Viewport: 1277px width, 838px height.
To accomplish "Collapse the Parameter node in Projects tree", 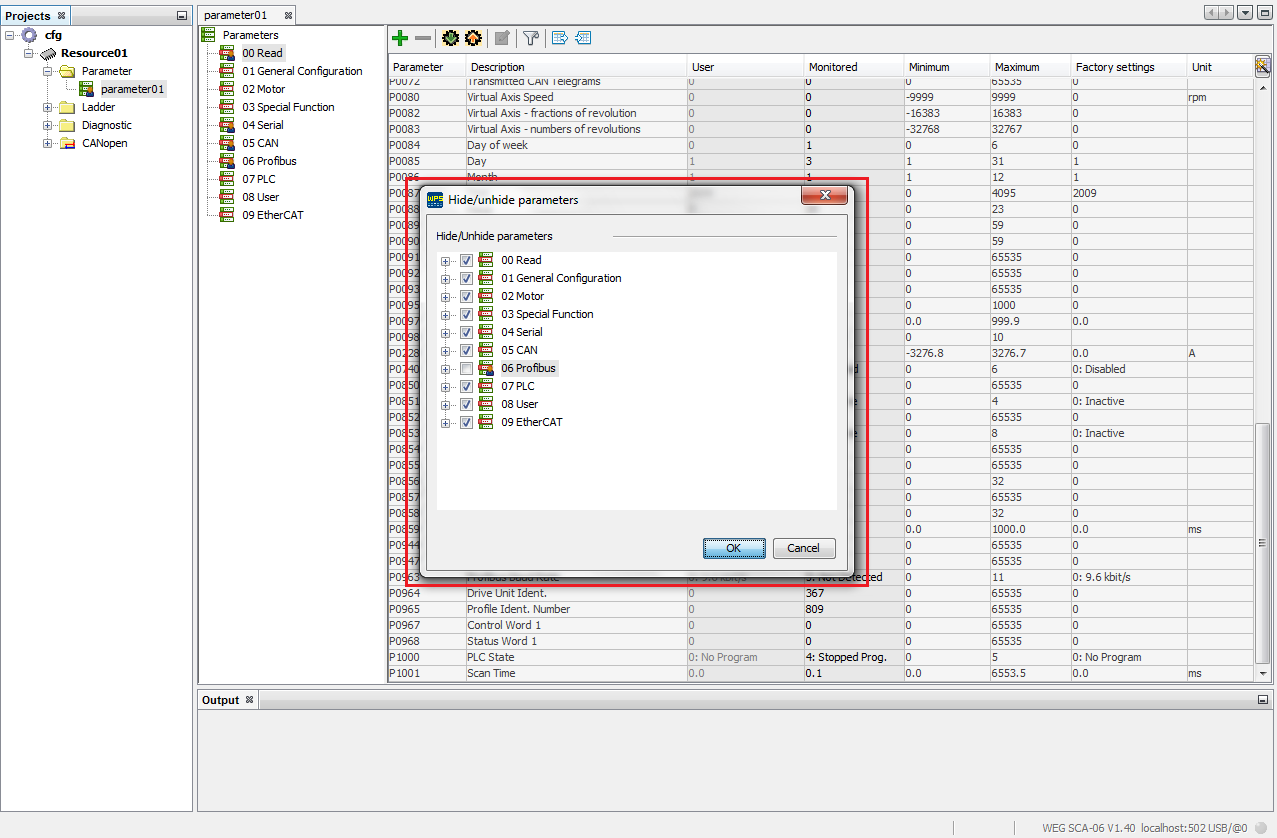I will point(45,70).
